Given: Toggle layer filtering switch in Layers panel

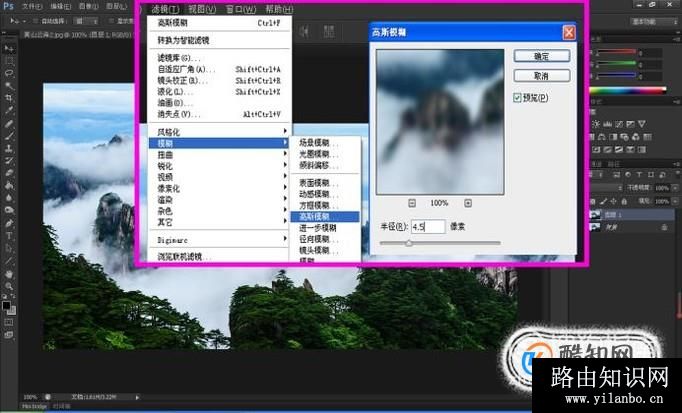Looking at the screenshot, I should [x=676, y=175].
